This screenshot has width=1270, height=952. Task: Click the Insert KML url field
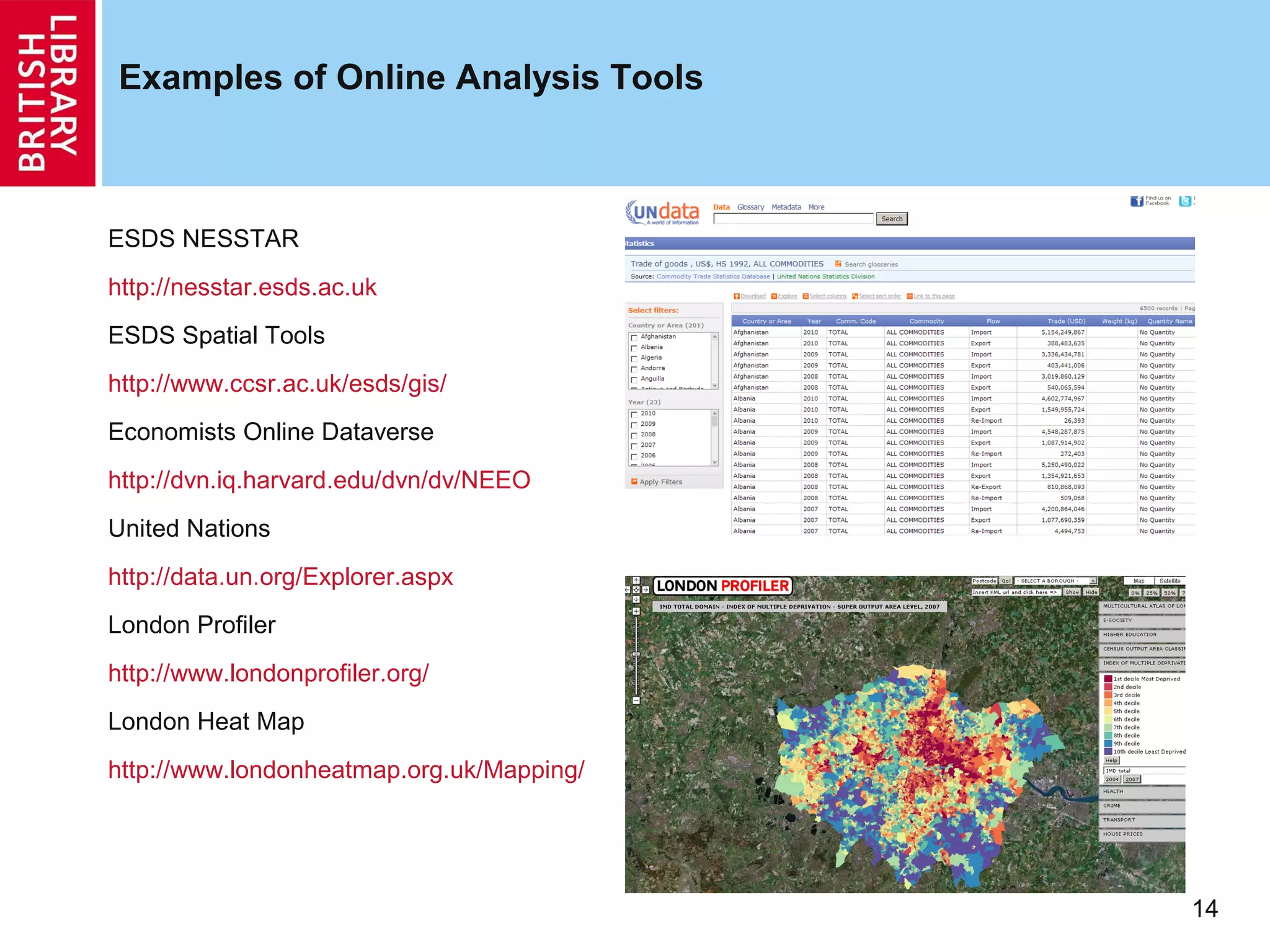point(1016,593)
